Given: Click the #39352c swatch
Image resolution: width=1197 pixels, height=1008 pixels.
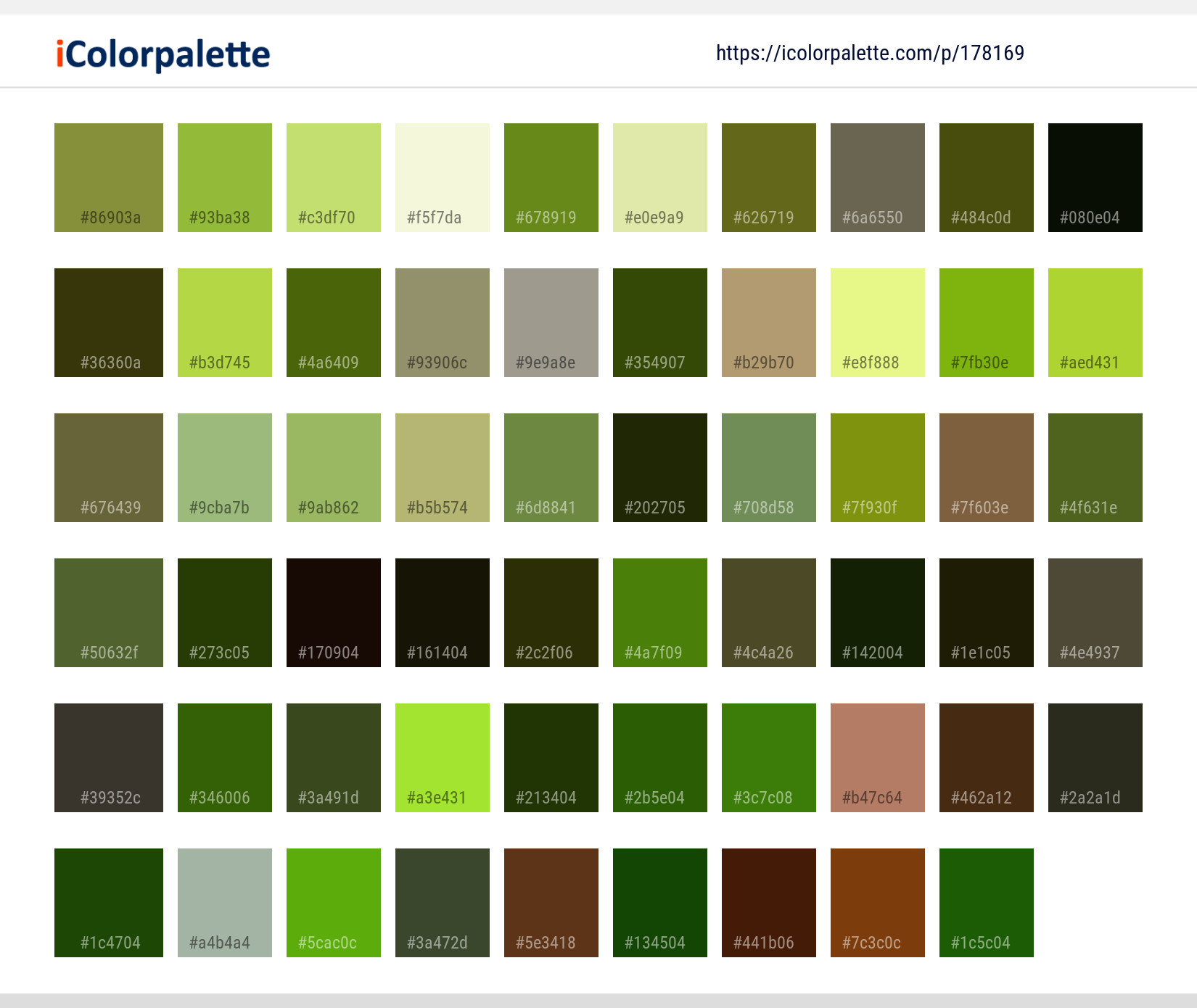Looking at the screenshot, I should coord(109,758).
